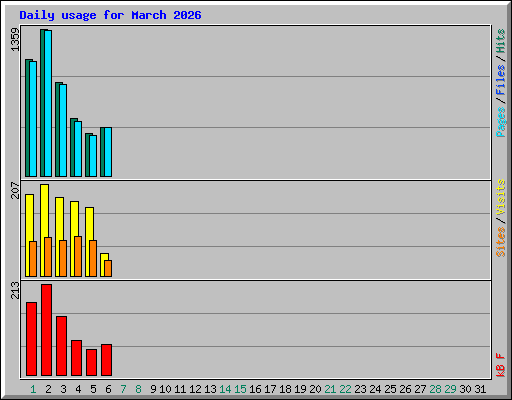Click the 1359 hits axis label
512x400 pixels.
(15, 39)
